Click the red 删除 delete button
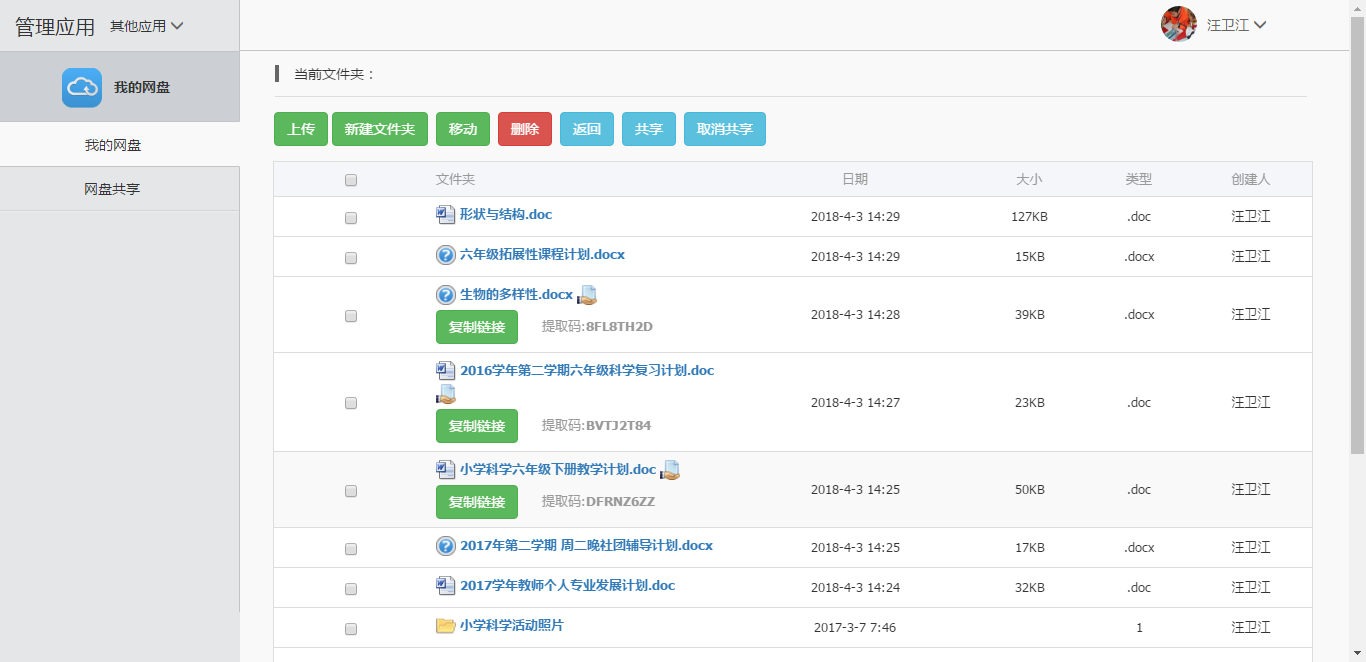This screenshot has height=662, width=1366. [x=525, y=129]
